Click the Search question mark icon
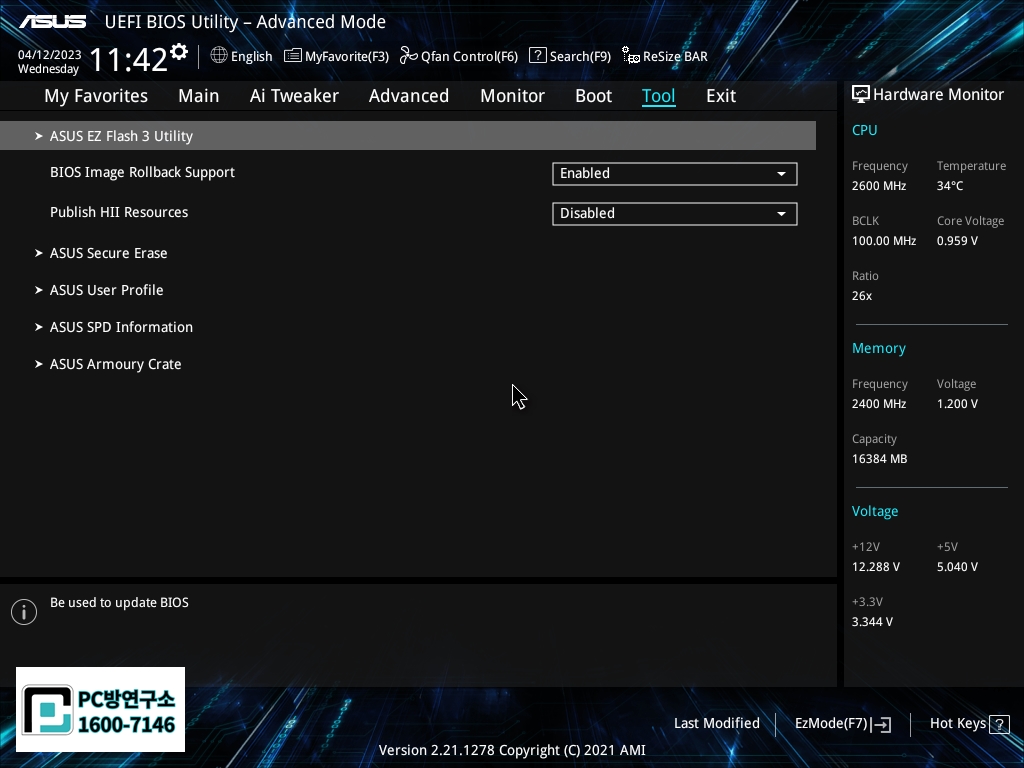Viewport: 1024px width, 768px height. point(537,56)
